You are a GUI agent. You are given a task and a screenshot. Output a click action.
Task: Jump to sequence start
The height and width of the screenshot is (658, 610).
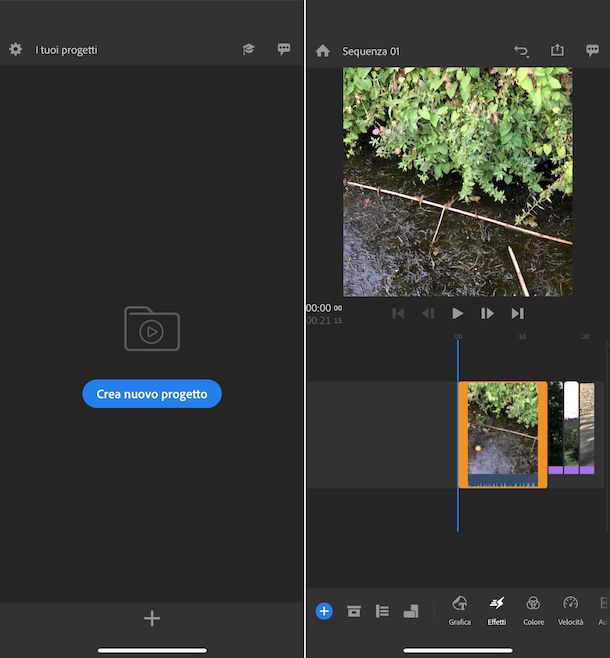(398, 313)
